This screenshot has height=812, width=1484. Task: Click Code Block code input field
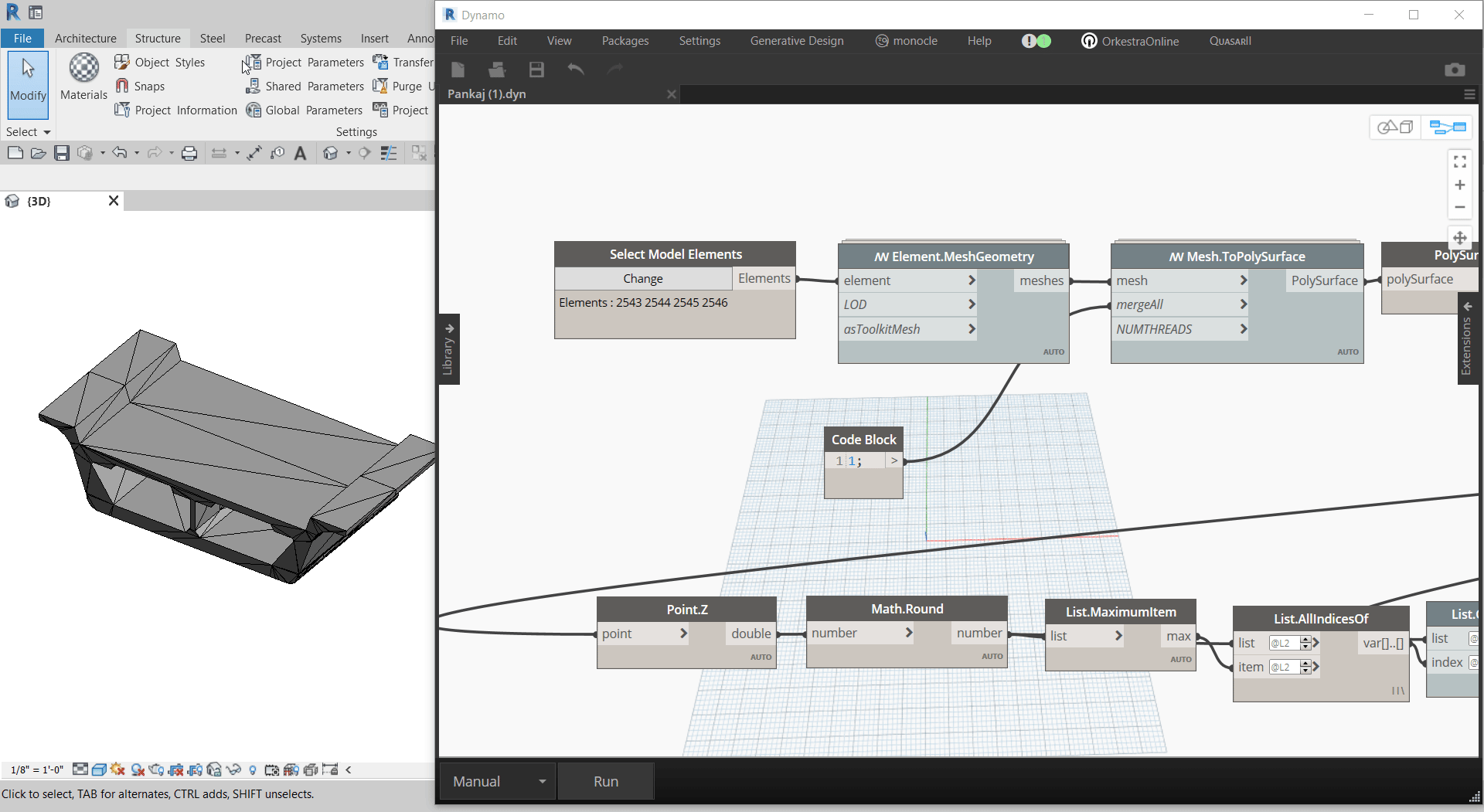(x=864, y=460)
